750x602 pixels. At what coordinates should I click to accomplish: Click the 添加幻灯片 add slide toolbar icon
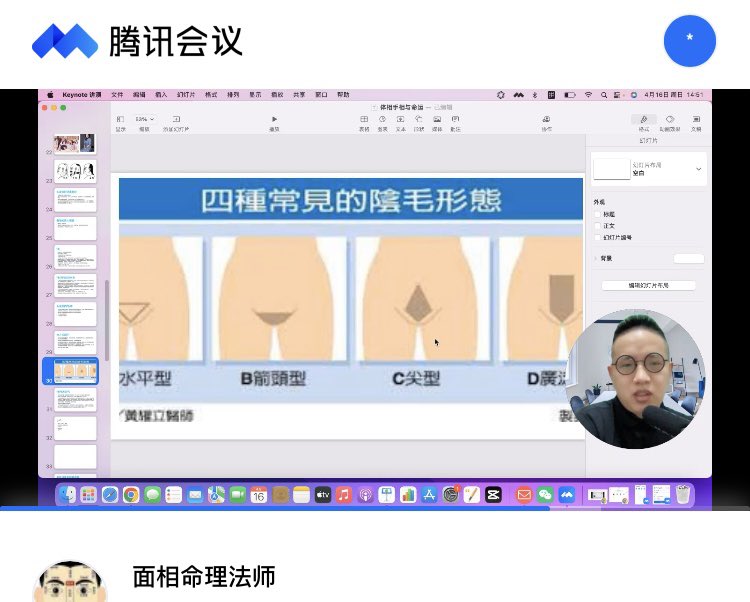click(x=176, y=119)
